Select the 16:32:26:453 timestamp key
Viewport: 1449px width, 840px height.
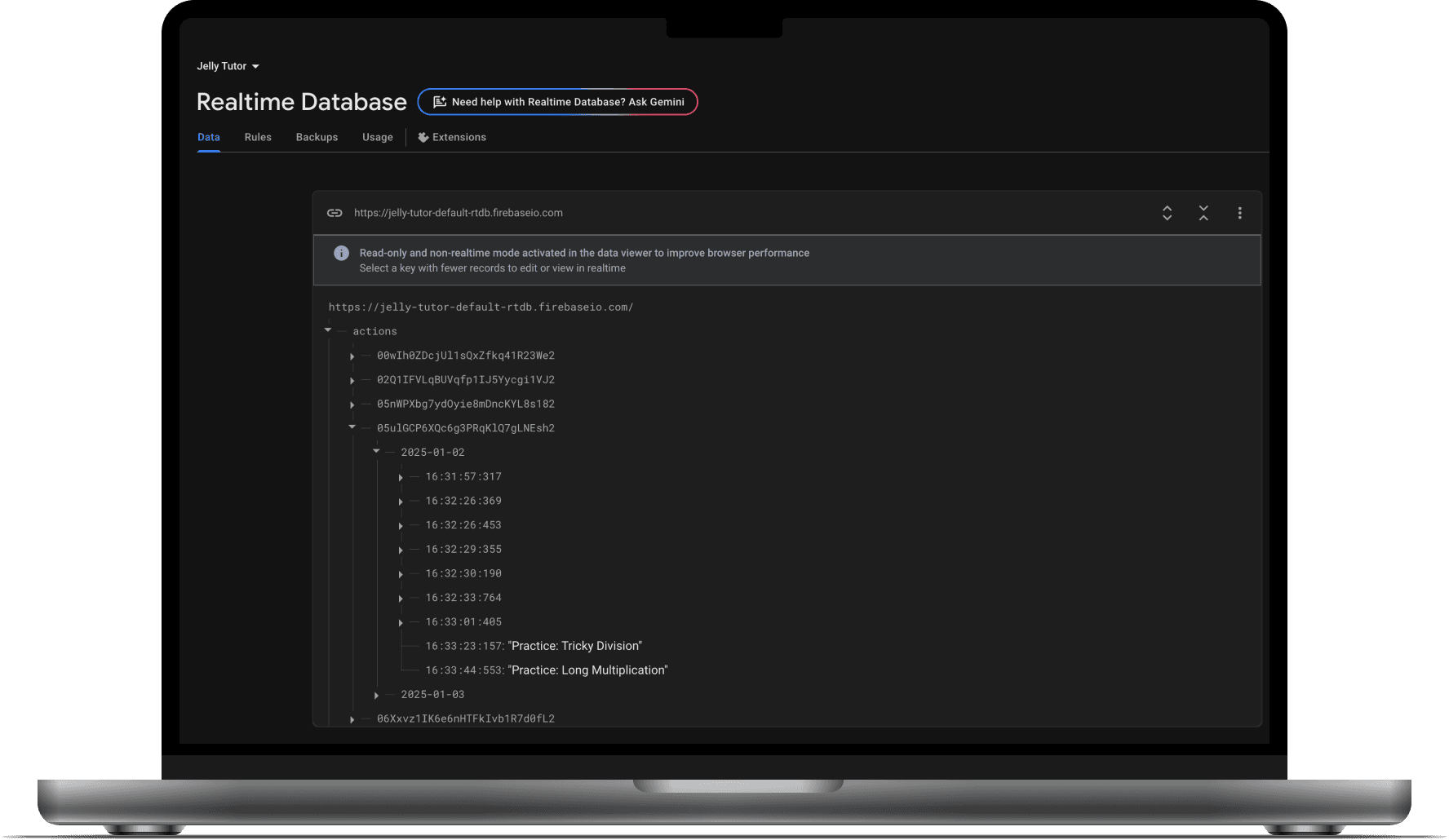(463, 525)
